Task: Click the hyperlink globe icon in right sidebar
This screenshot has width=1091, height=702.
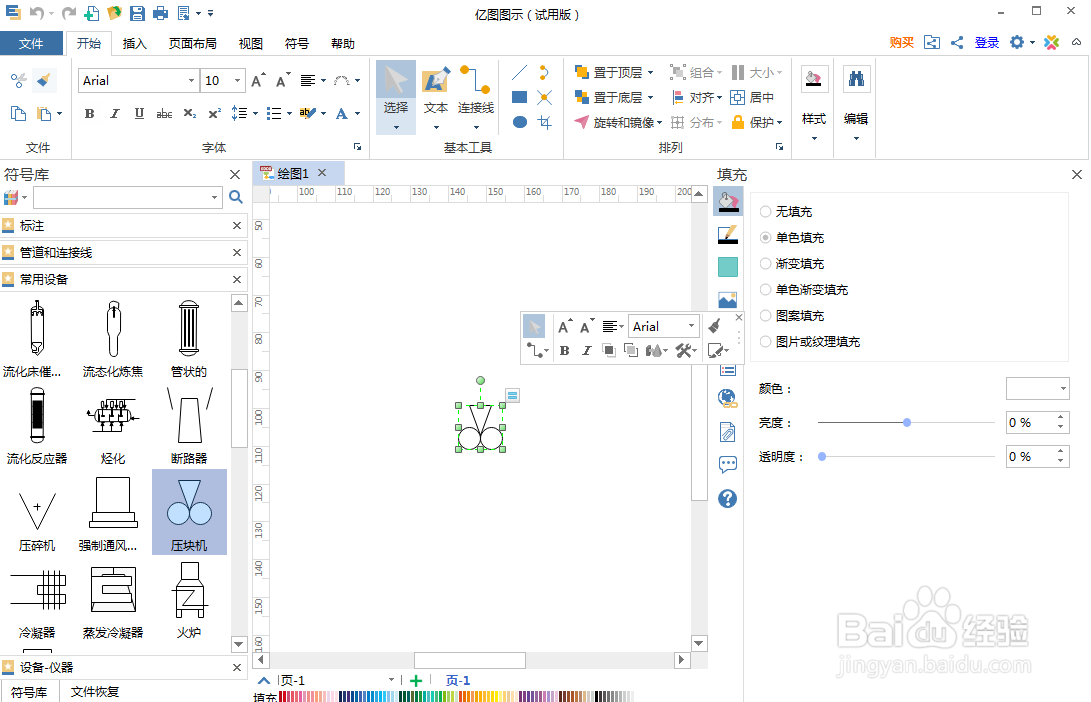Action: pos(727,397)
